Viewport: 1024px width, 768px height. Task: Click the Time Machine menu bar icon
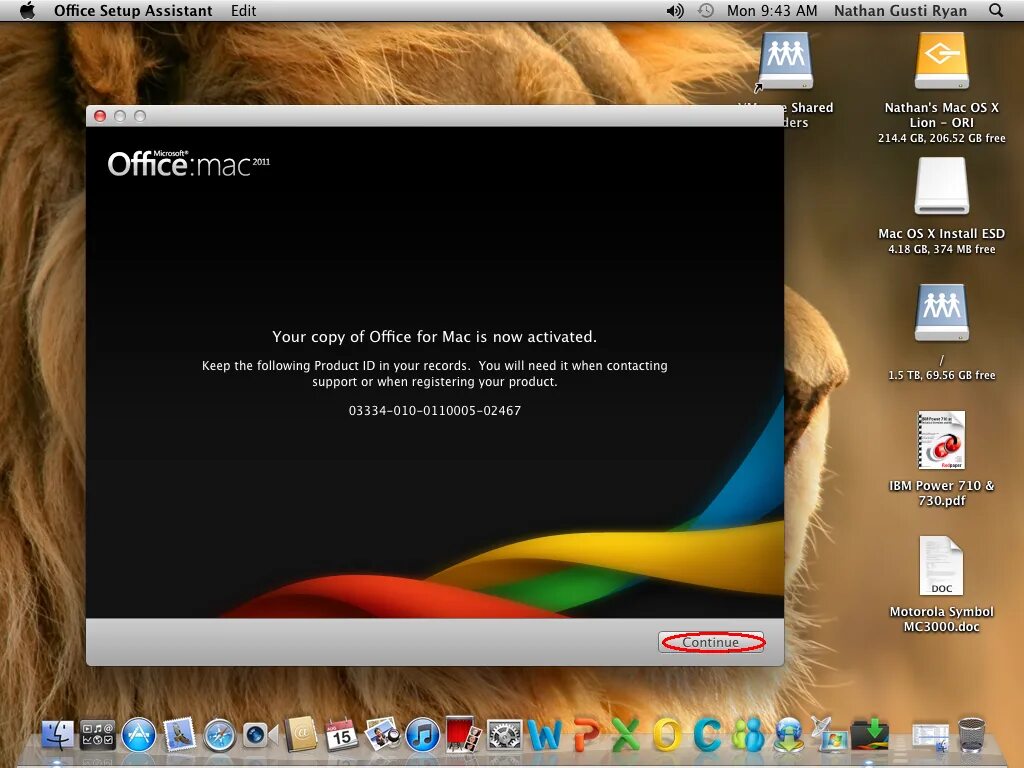coord(705,10)
